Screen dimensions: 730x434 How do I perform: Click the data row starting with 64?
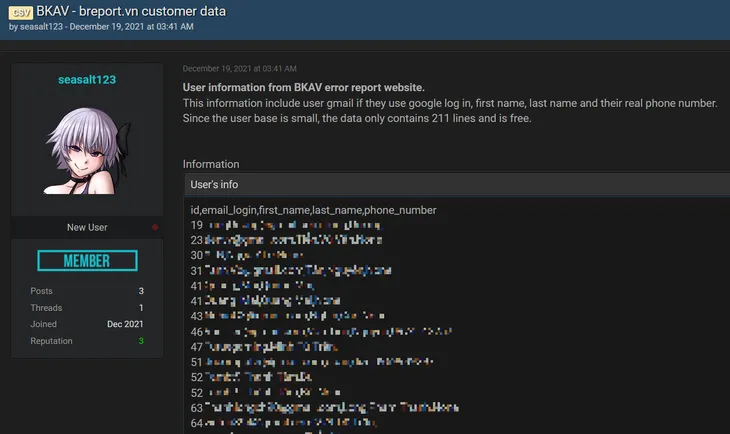[x=284, y=423]
